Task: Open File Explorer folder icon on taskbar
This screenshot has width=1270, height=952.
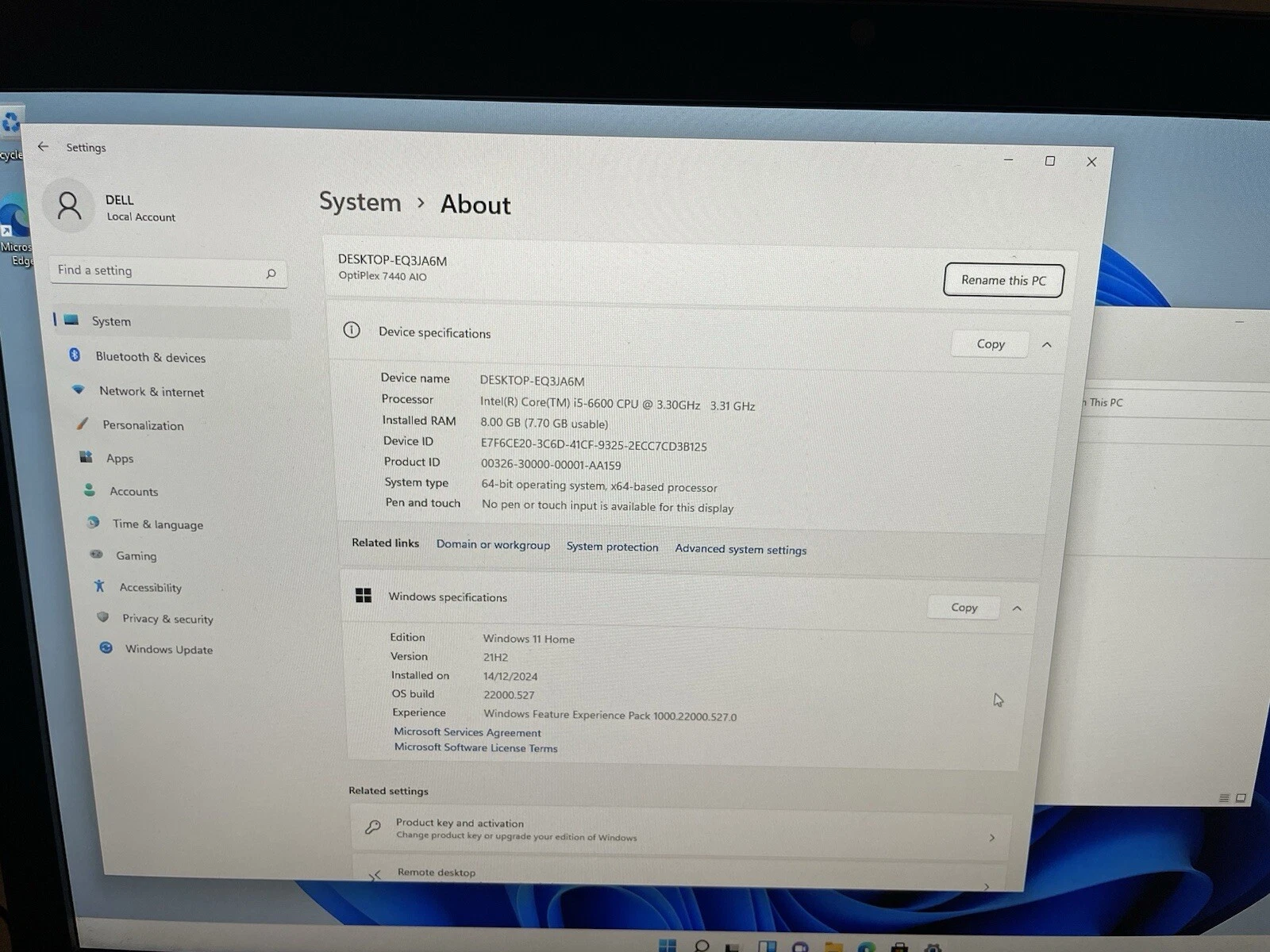Action: coord(833,946)
